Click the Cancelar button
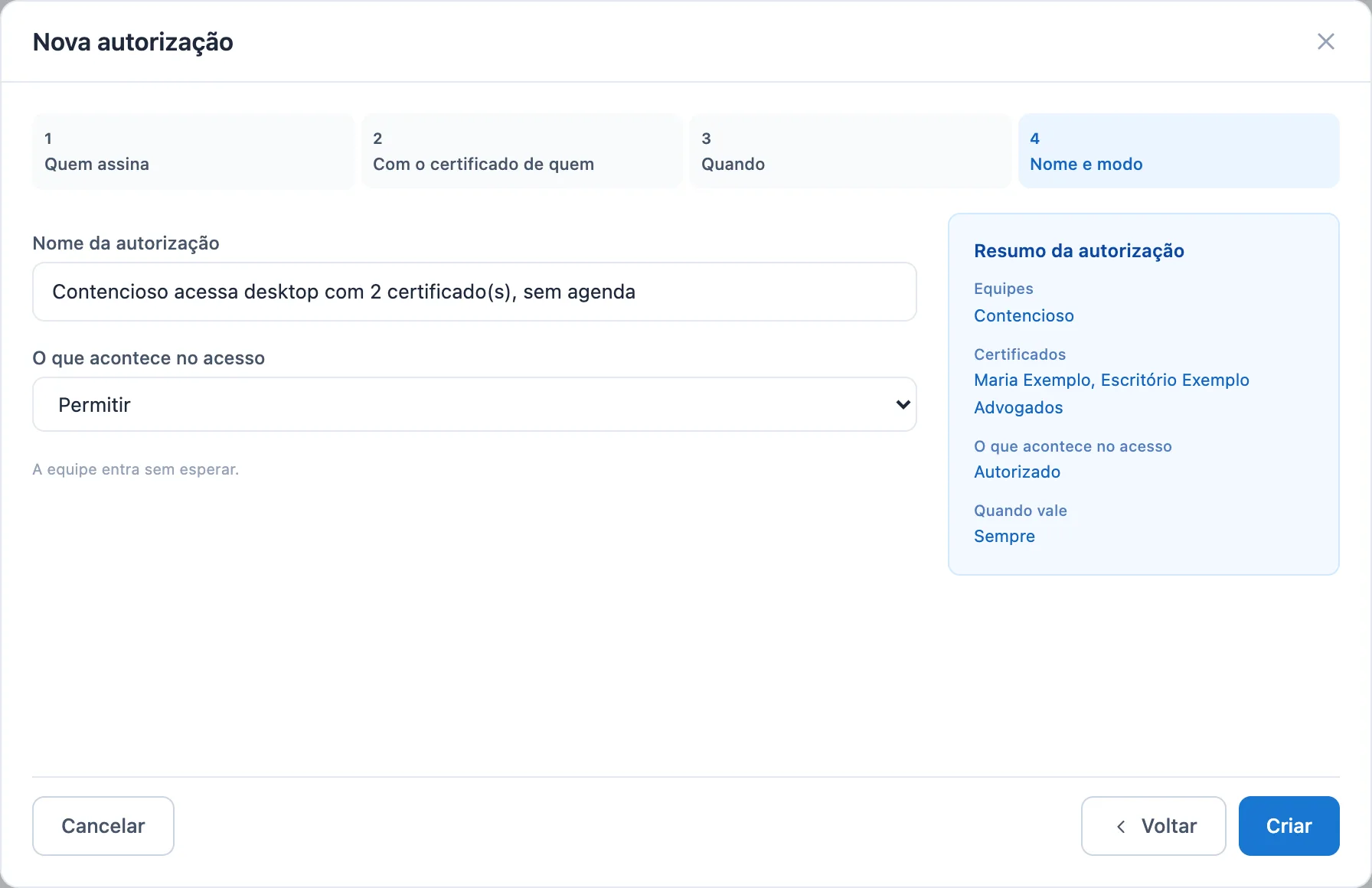Viewport: 1372px width, 888px height. [x=103, y=826]
